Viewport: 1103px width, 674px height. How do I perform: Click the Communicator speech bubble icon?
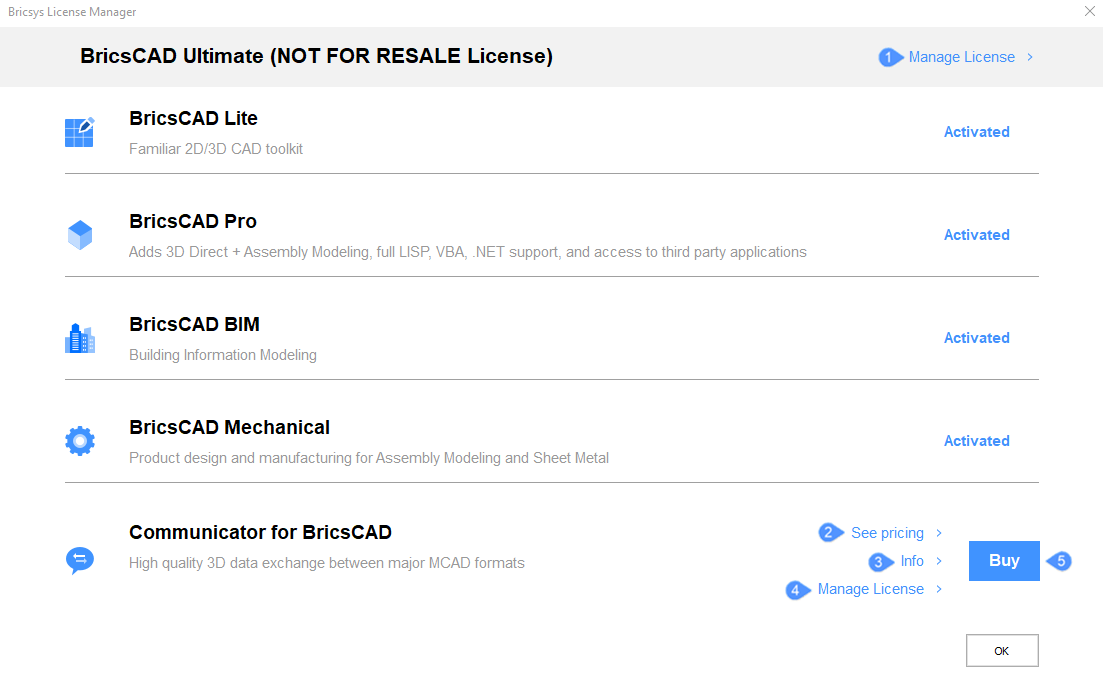tap(79, 560)
